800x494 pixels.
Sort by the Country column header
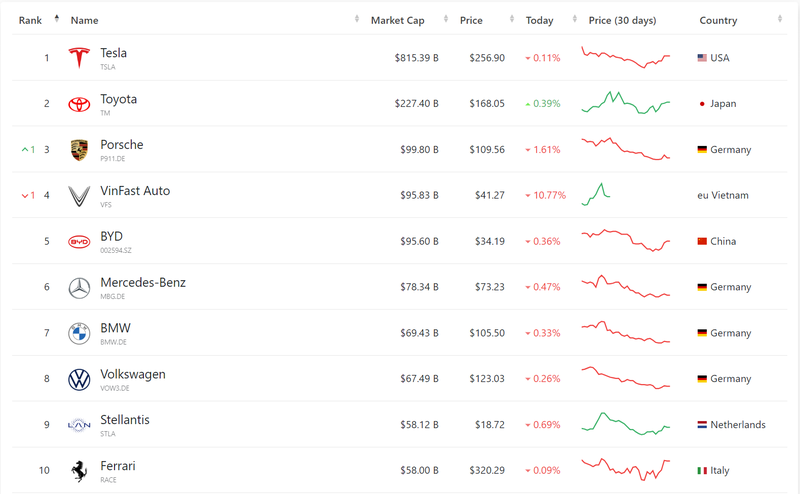[x=718, y=20]
